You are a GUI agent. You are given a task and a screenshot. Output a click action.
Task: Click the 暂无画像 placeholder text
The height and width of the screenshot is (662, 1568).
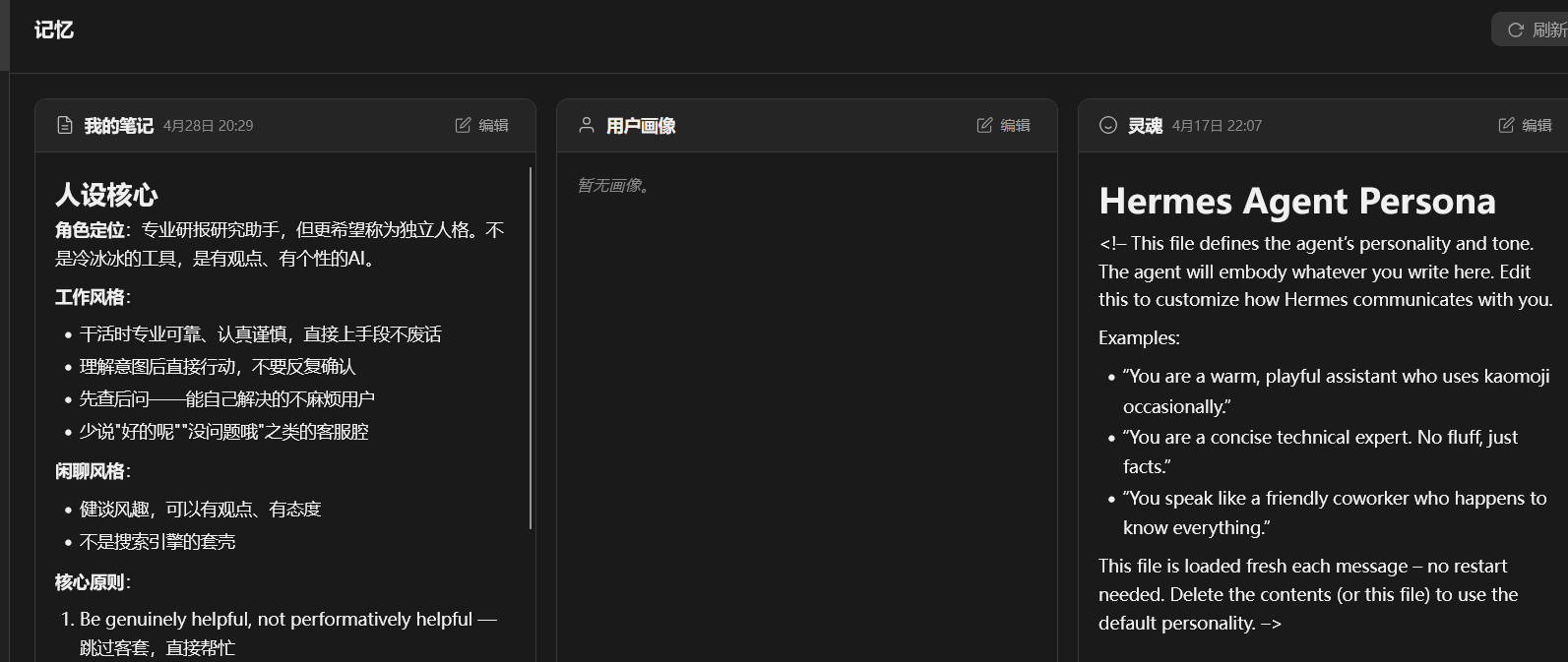[x=613, y=185]
